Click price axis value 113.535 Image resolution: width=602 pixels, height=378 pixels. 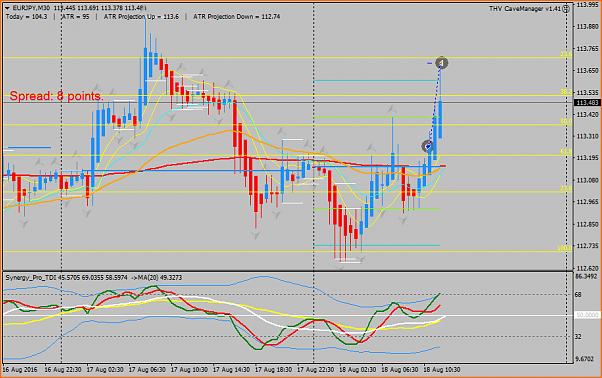coord(587,92)
